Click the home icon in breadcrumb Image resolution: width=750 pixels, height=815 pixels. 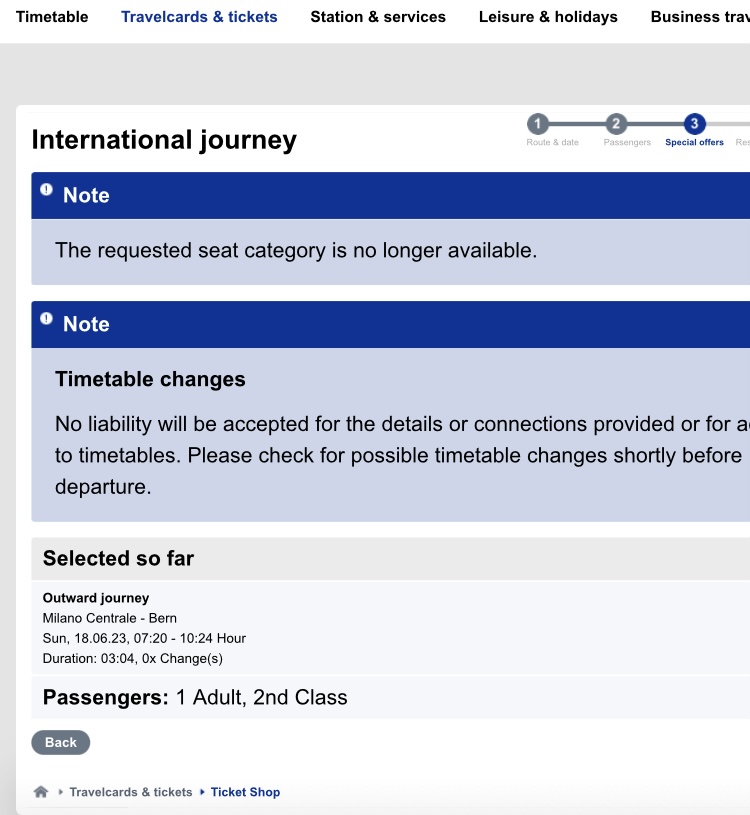(x=41, y=792)
